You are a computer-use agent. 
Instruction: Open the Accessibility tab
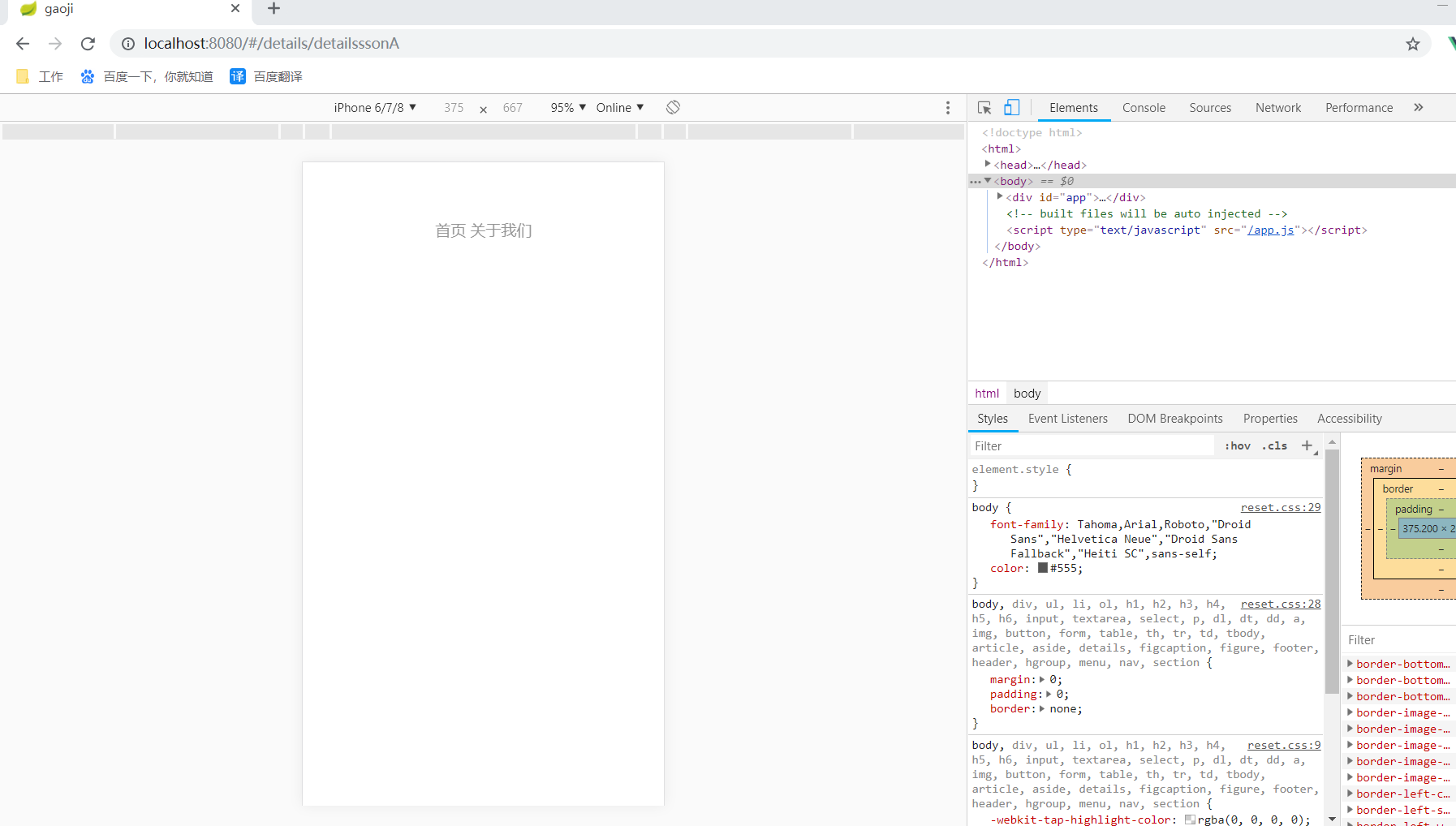click(1349, 419)
